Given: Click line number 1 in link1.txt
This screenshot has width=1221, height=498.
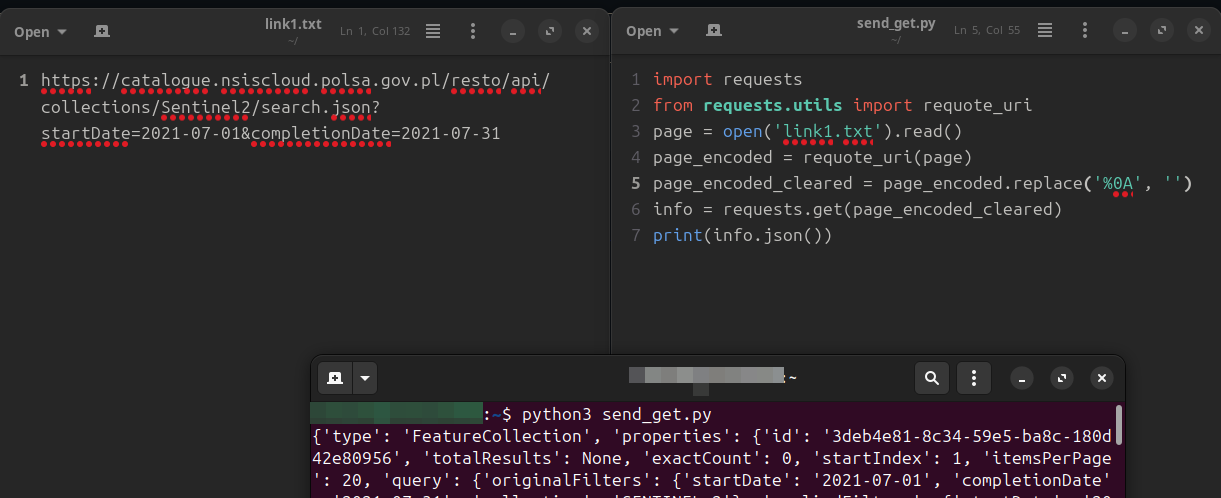Looking at the screenshot, I should click(23, 80).
